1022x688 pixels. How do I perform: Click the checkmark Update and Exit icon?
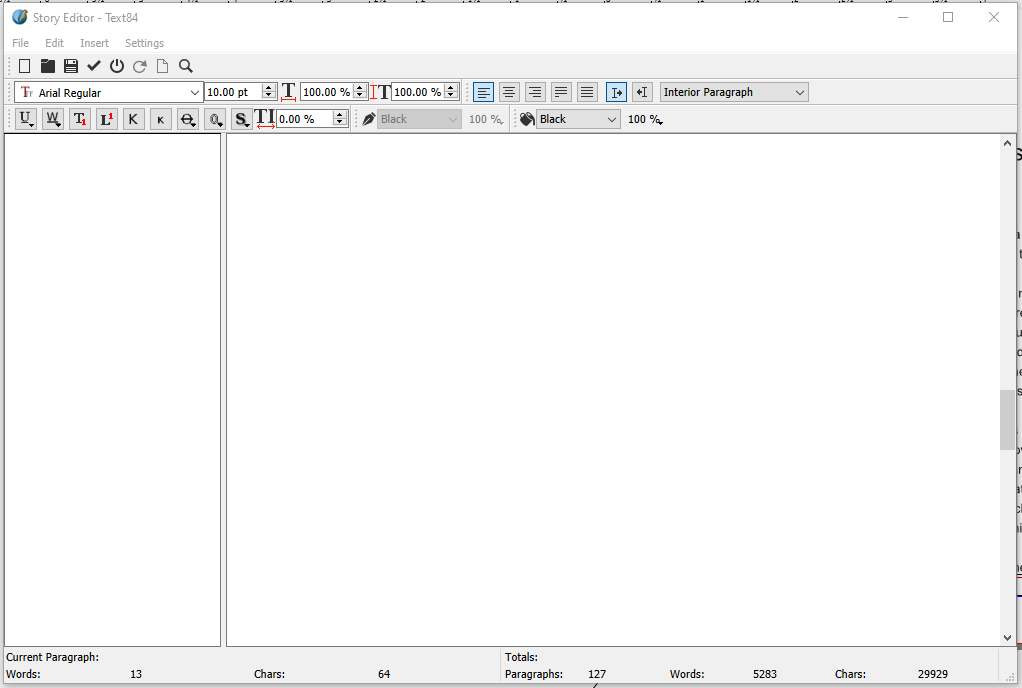(94, 66)
